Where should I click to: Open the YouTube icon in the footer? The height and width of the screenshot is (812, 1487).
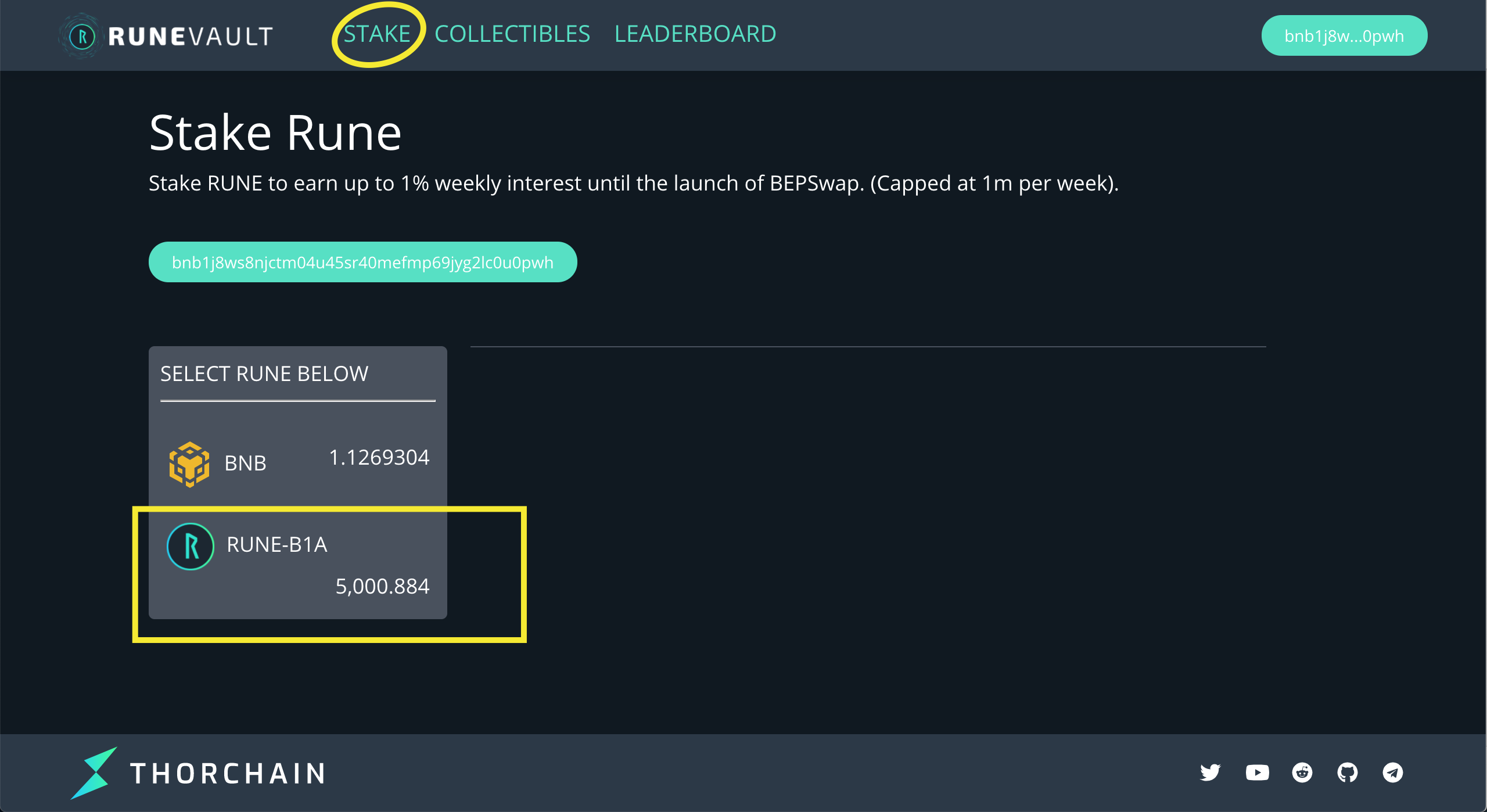[x=1257, y=773]
